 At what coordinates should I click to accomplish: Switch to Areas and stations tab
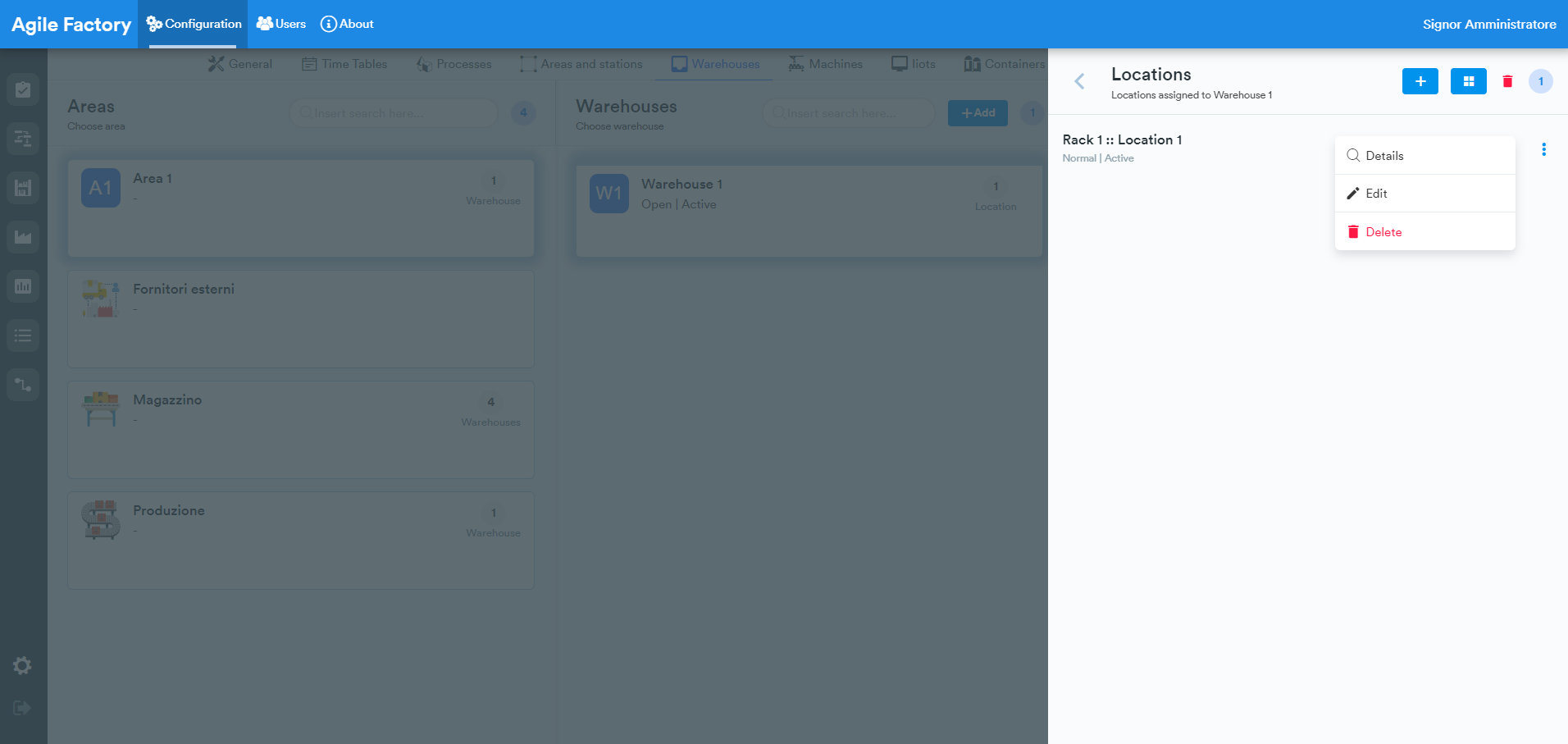coord(581,64)
